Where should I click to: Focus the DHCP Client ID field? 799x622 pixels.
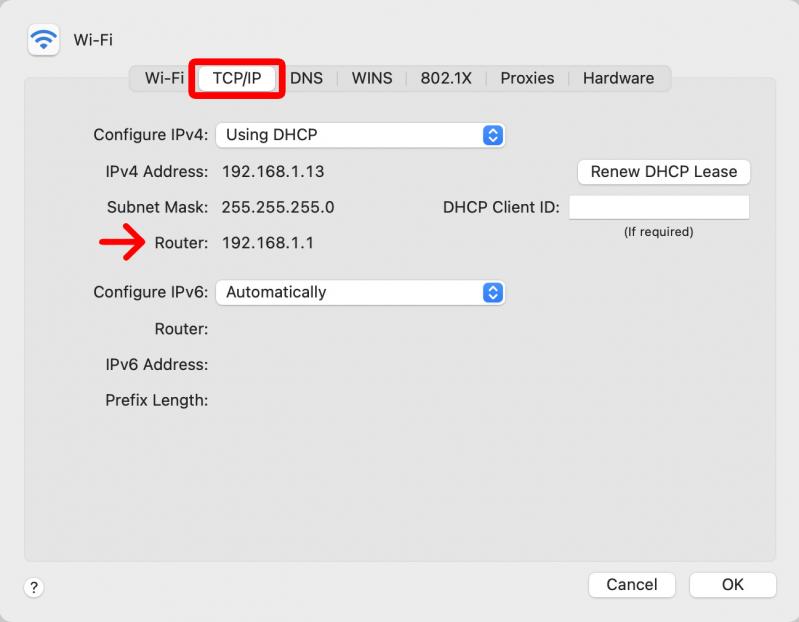coord(659,207)
